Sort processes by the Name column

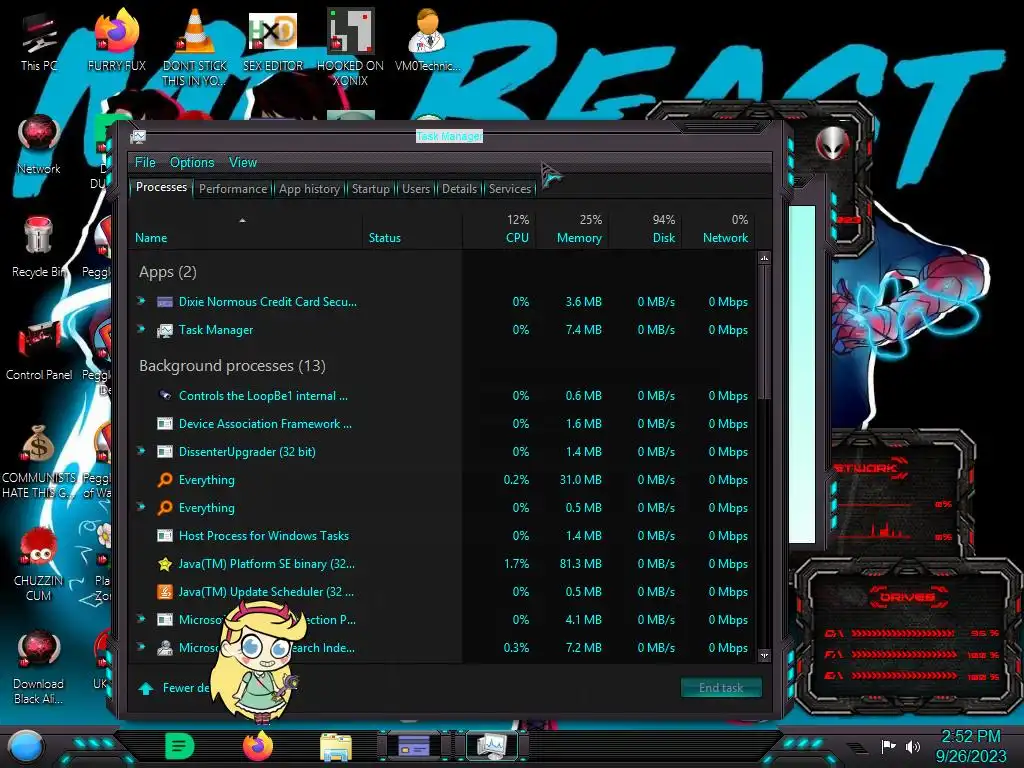click(246, 229)
